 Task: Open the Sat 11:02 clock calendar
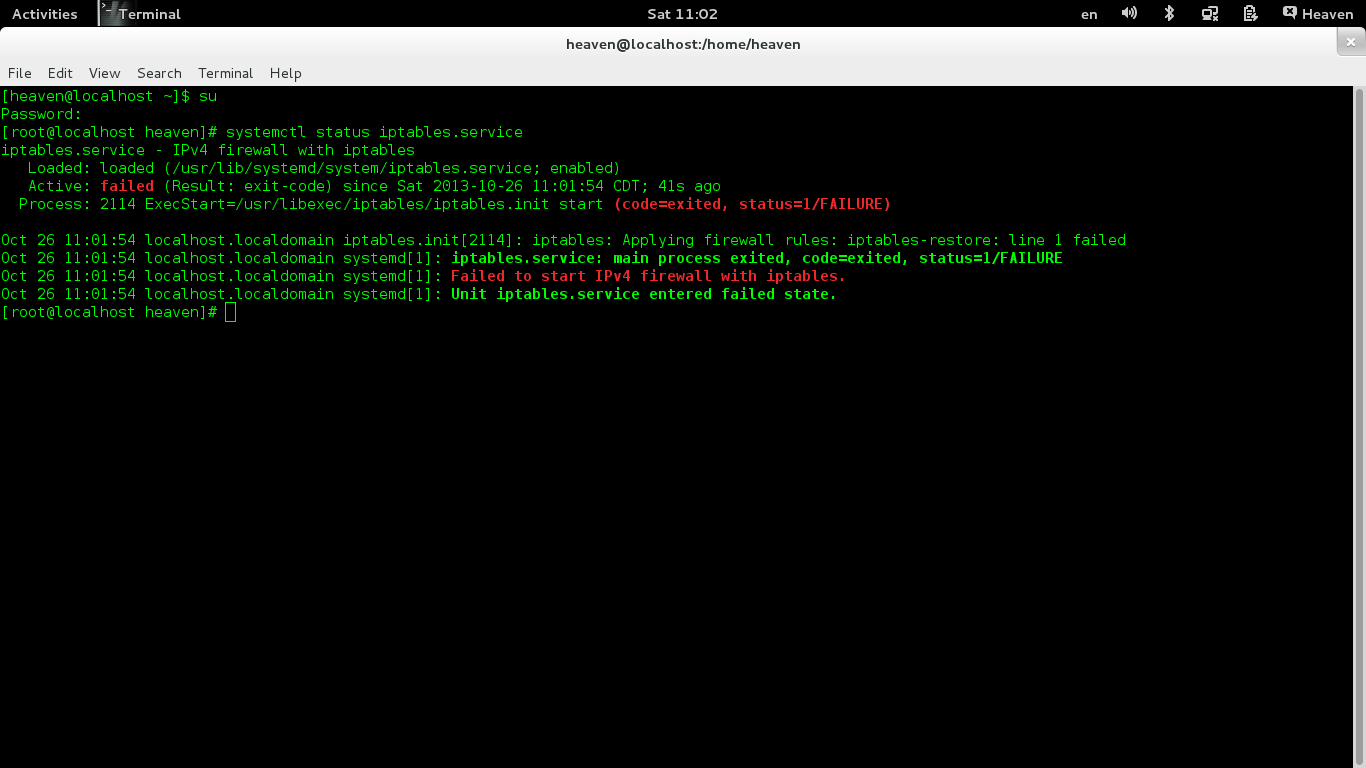[682, 14]
